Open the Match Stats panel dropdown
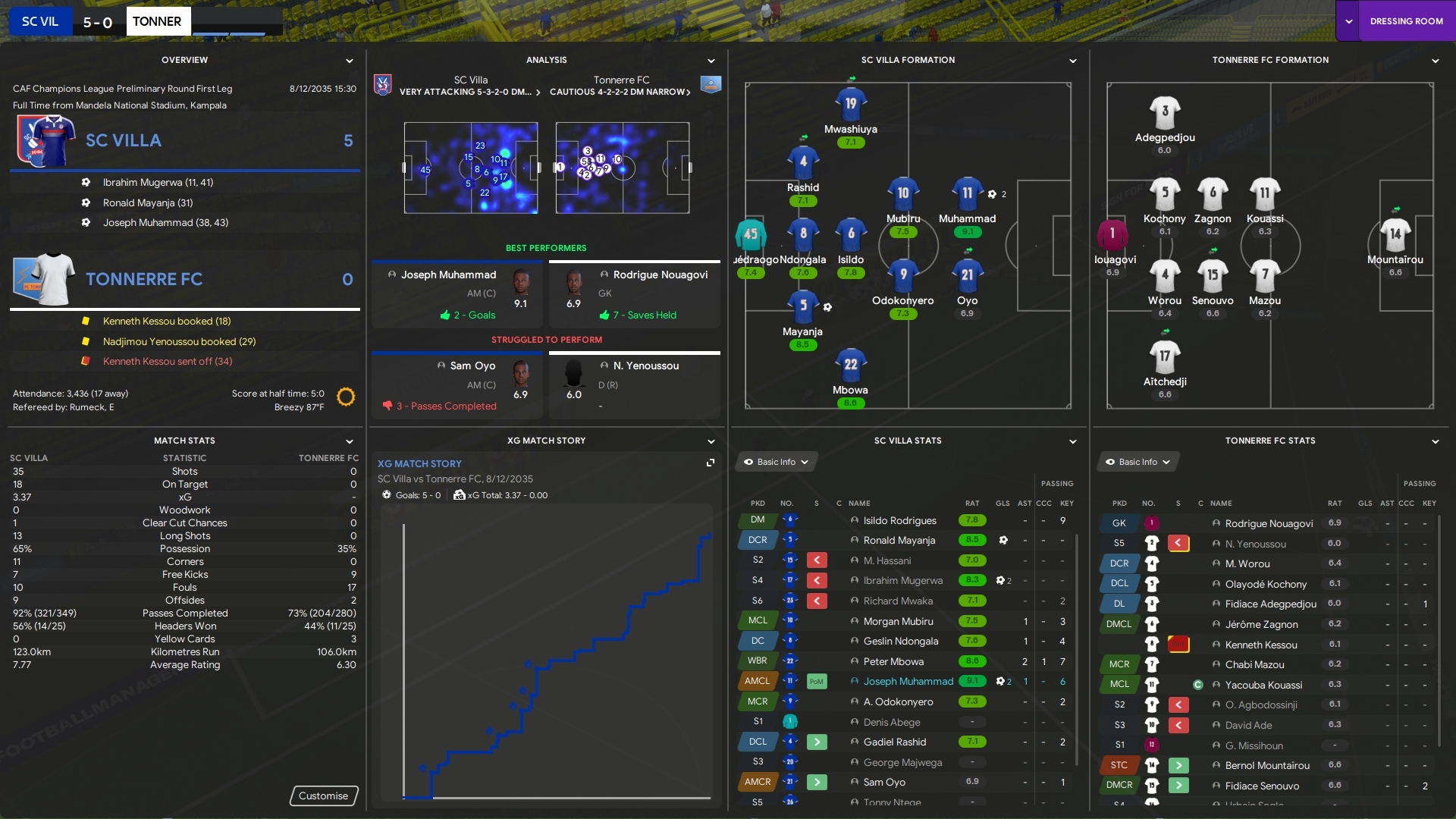Viewport: 1456px width, 819px height. [x=350, y=441]
